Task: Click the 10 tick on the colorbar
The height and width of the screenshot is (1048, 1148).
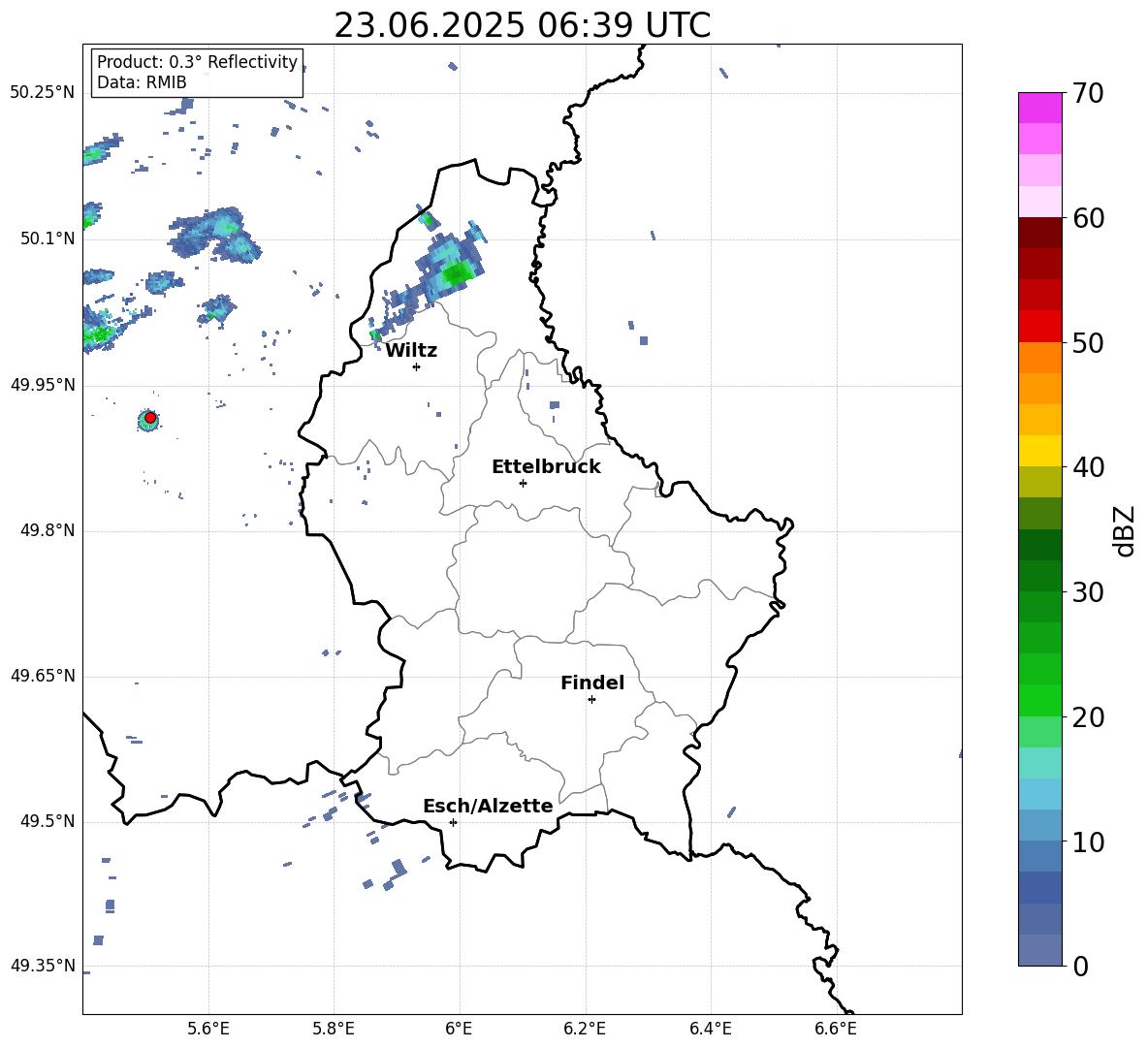Action: pos(1088,842)
